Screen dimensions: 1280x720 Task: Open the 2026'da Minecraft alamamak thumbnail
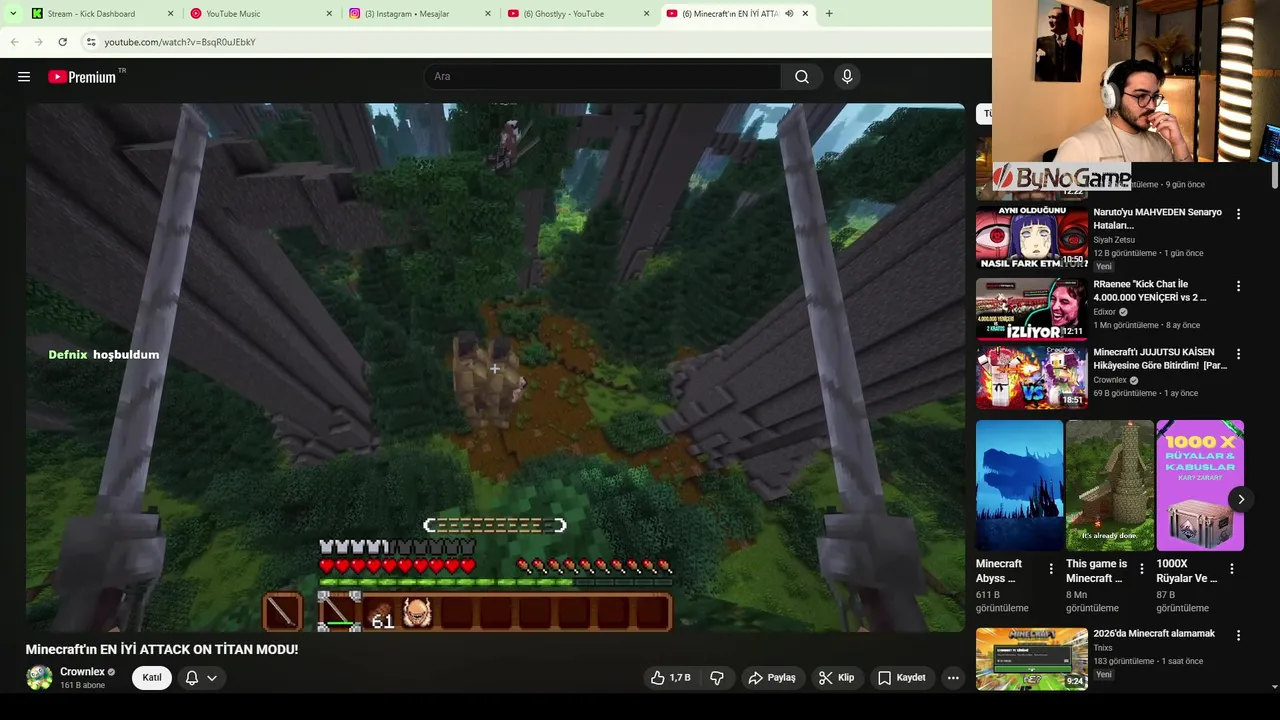(x=1031, y=659)
